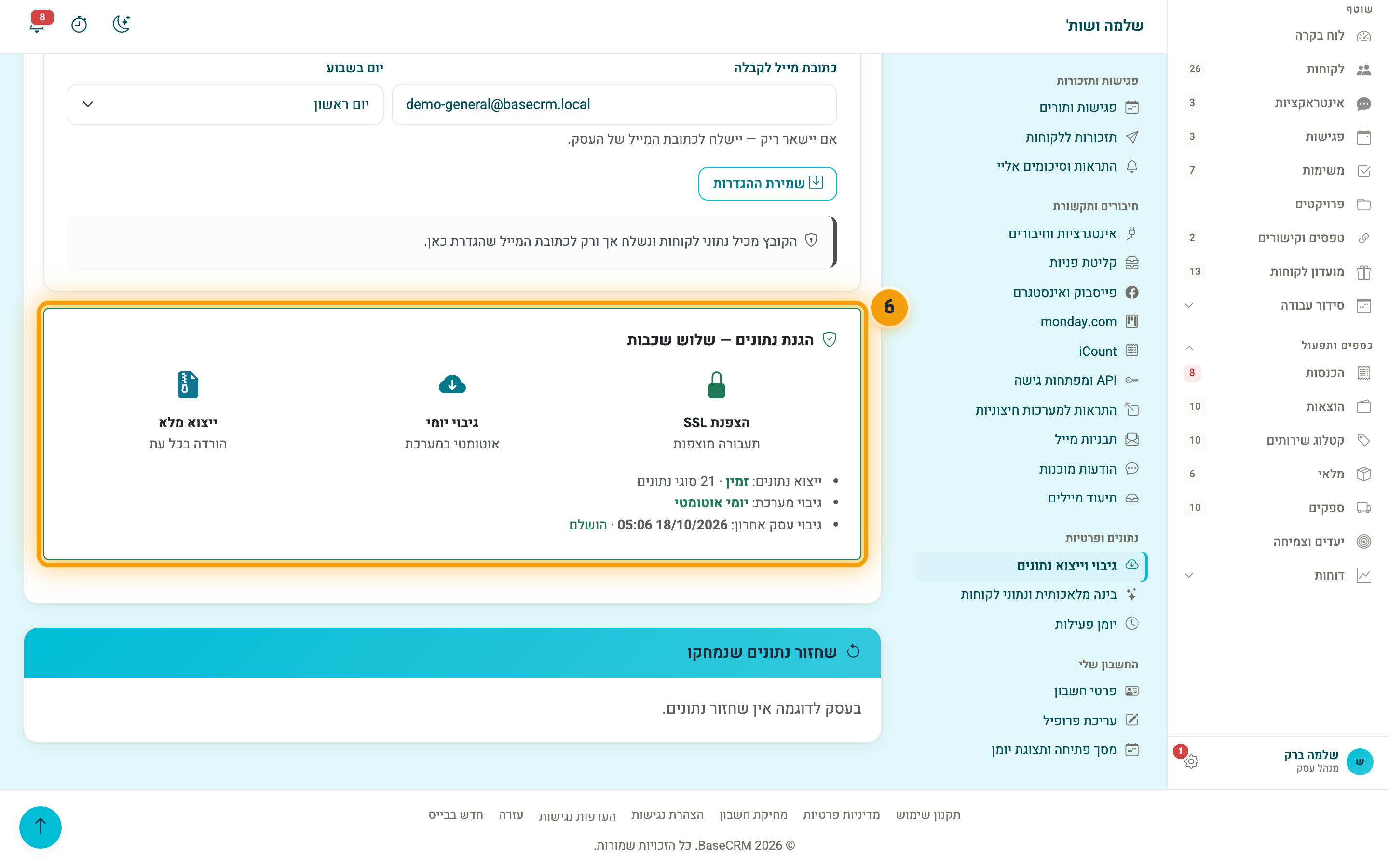Click the שלמה ברק user avatar
Image resolution: width=1389 pixels, height=868 pixels.
point(1359,761)
